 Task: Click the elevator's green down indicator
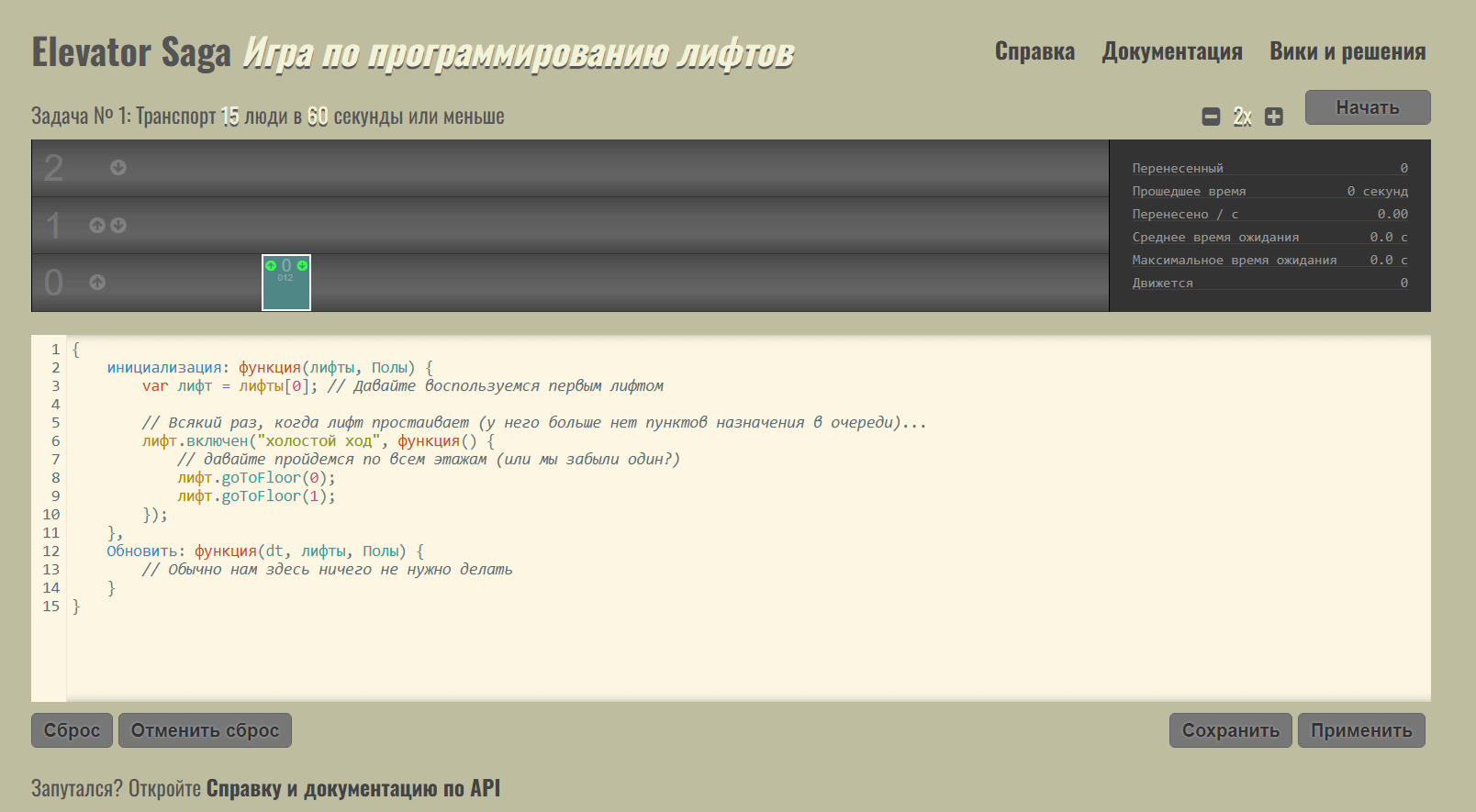point(302,265)
